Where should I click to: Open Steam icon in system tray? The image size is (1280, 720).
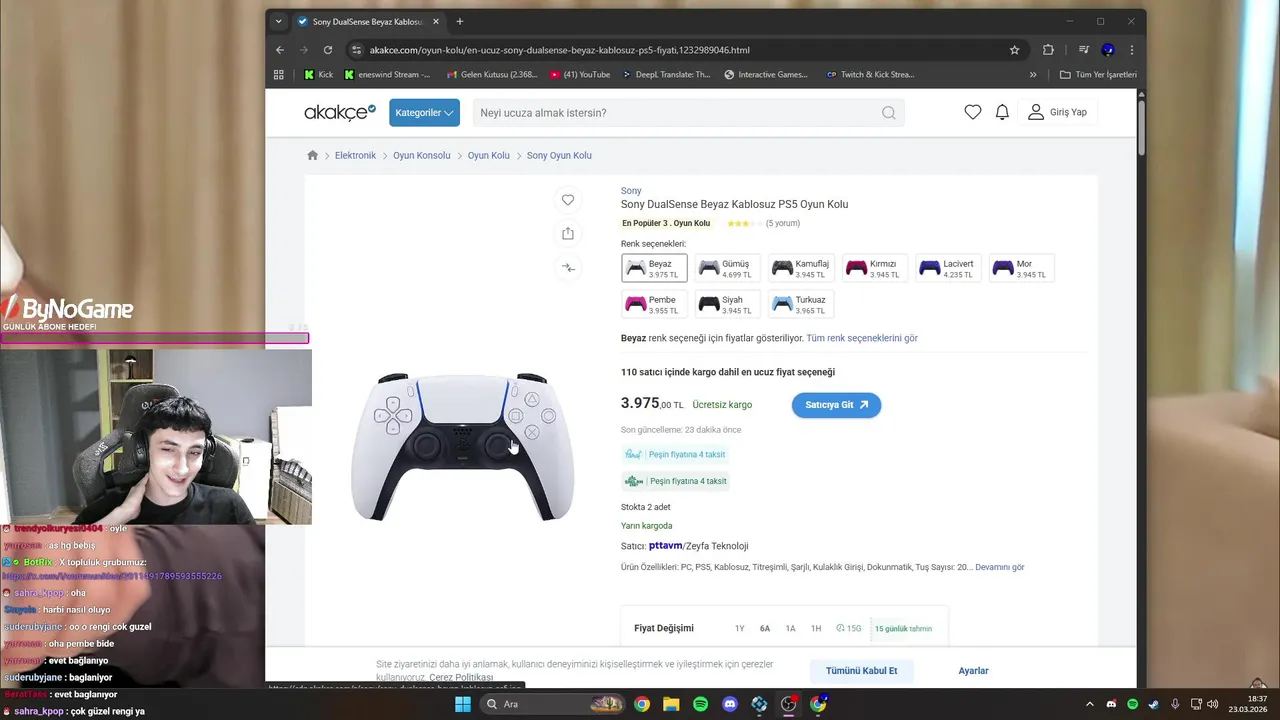click(x=1153, y=704)
